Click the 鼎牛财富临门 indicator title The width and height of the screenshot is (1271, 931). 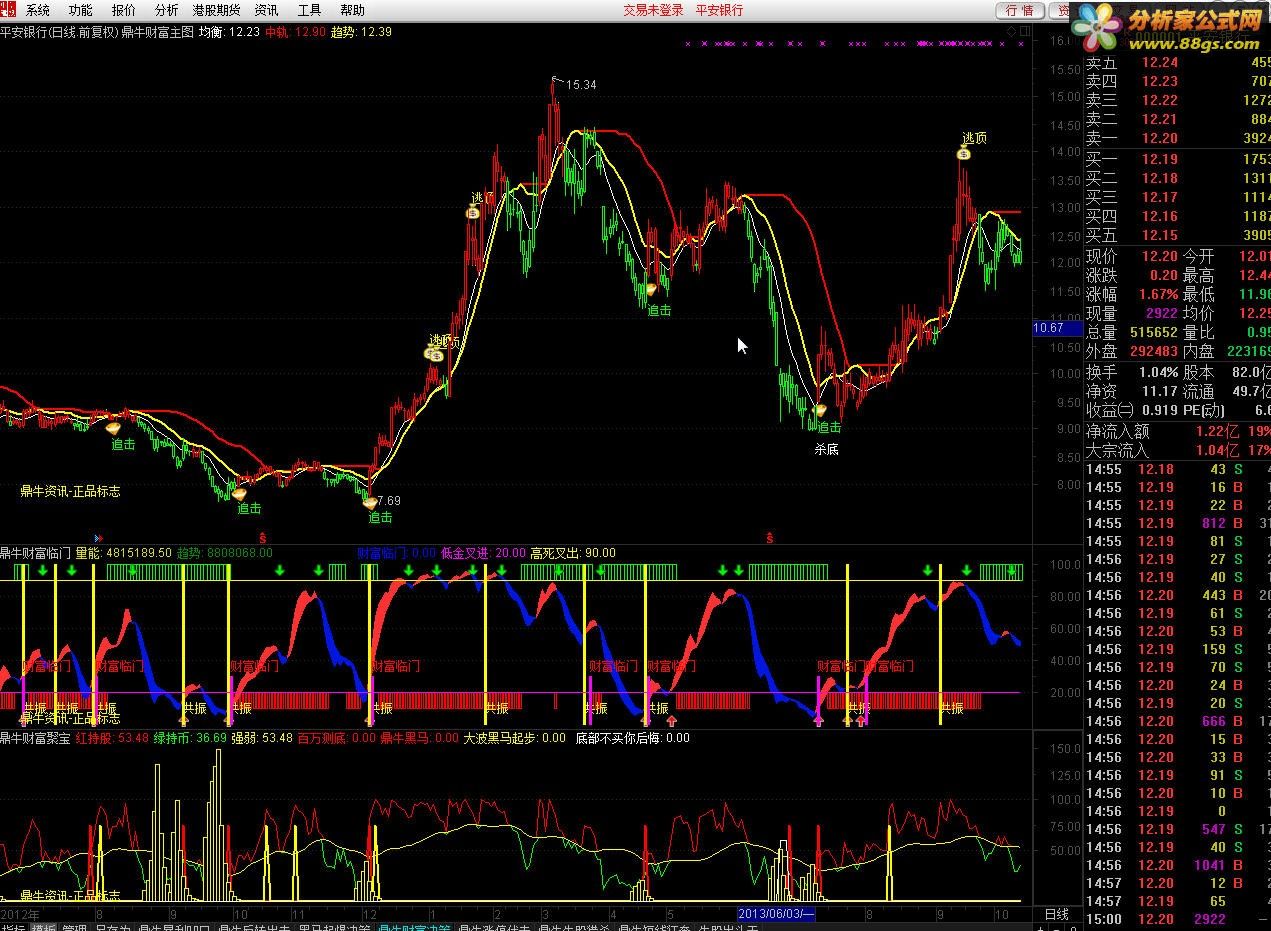(x=36, y=553)
